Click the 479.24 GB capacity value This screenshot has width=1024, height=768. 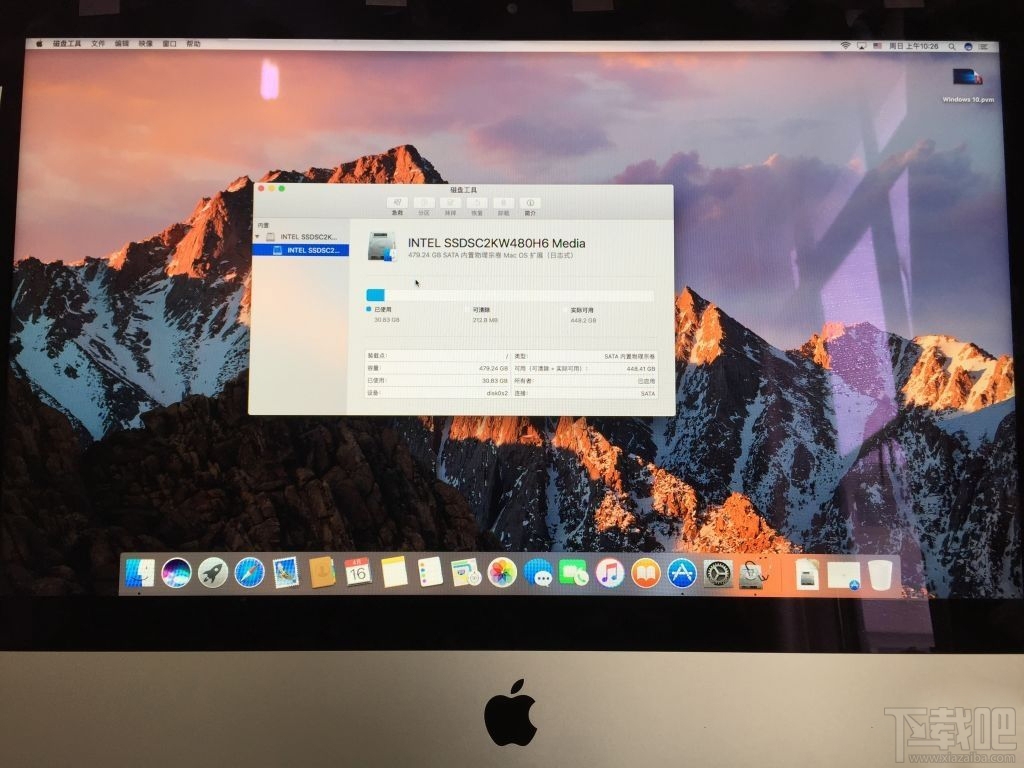coord(493,368)
